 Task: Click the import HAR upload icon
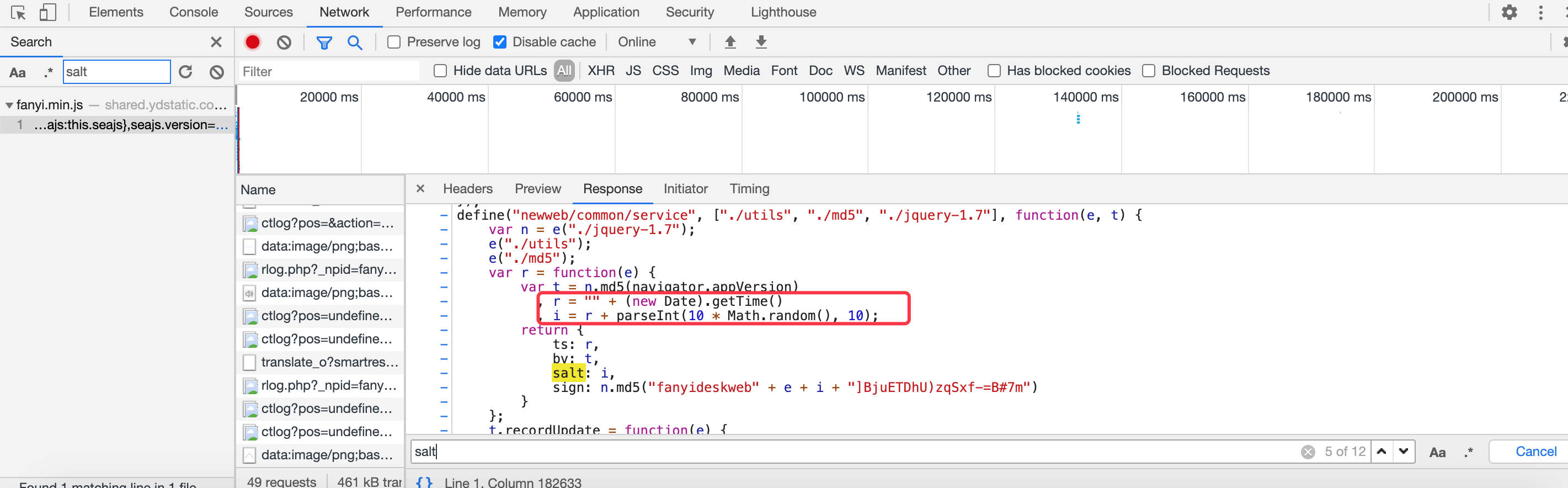[x=730, y=42]
